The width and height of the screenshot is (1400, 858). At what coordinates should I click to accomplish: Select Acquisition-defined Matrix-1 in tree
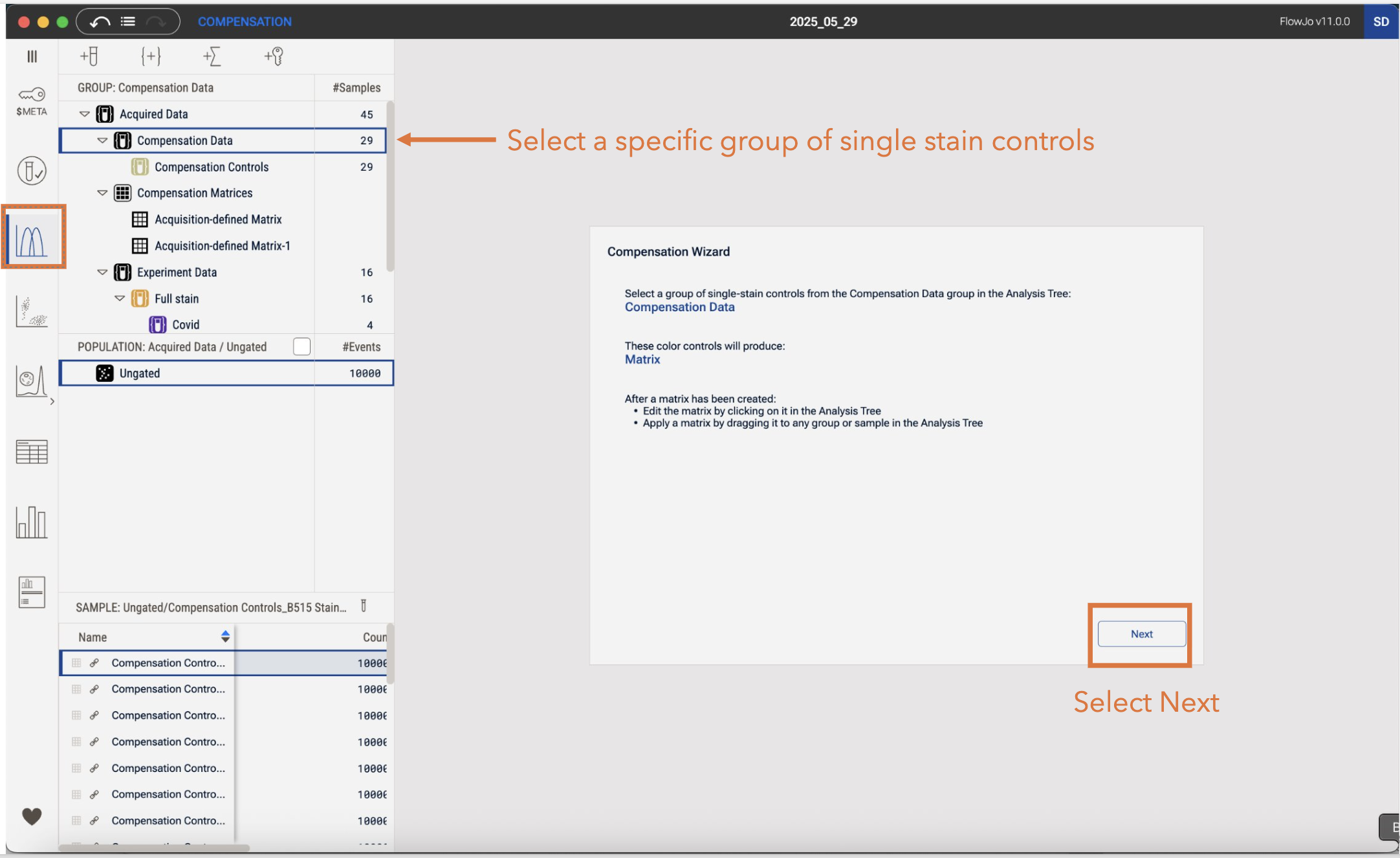coord(222,246)
